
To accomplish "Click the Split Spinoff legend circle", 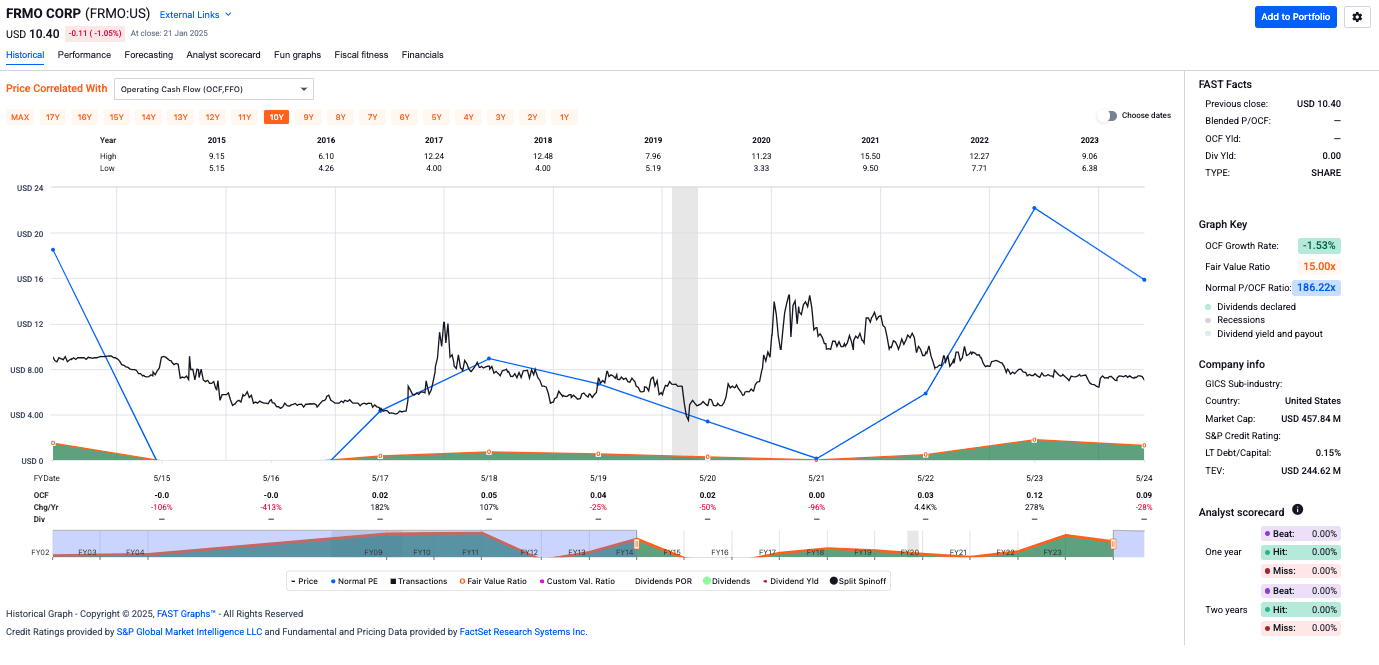I will 832,580.
